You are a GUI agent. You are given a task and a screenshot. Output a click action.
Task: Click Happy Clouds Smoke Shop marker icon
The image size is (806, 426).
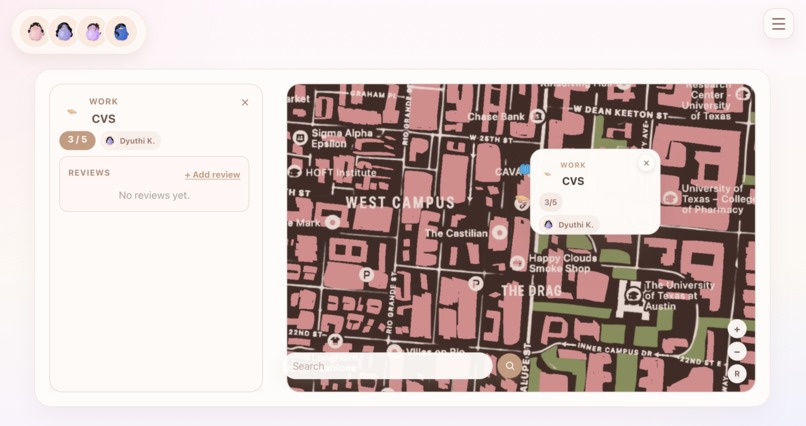click(518, 263)
